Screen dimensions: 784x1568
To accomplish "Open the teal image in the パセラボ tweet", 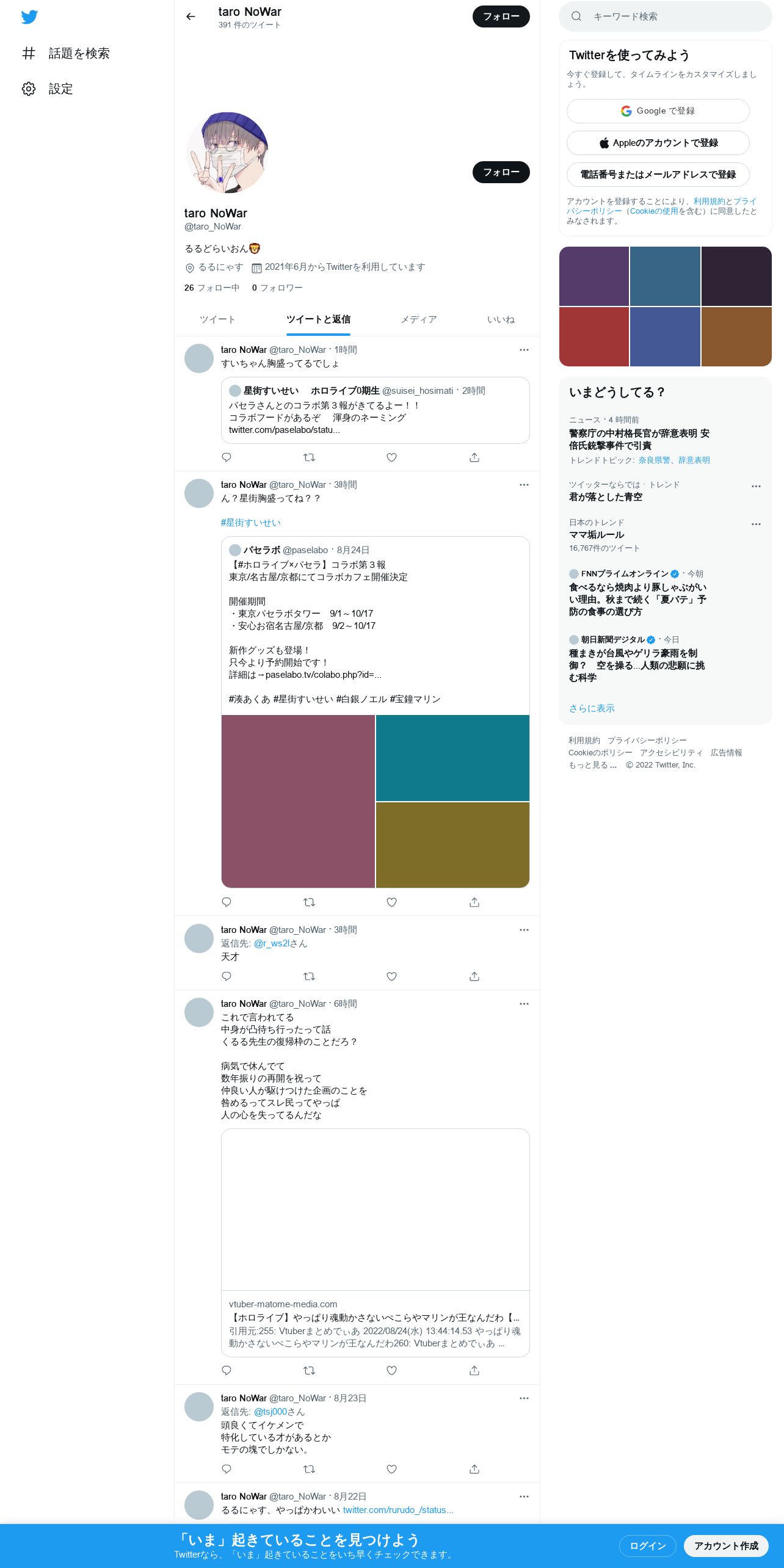I will coord(452,758).
